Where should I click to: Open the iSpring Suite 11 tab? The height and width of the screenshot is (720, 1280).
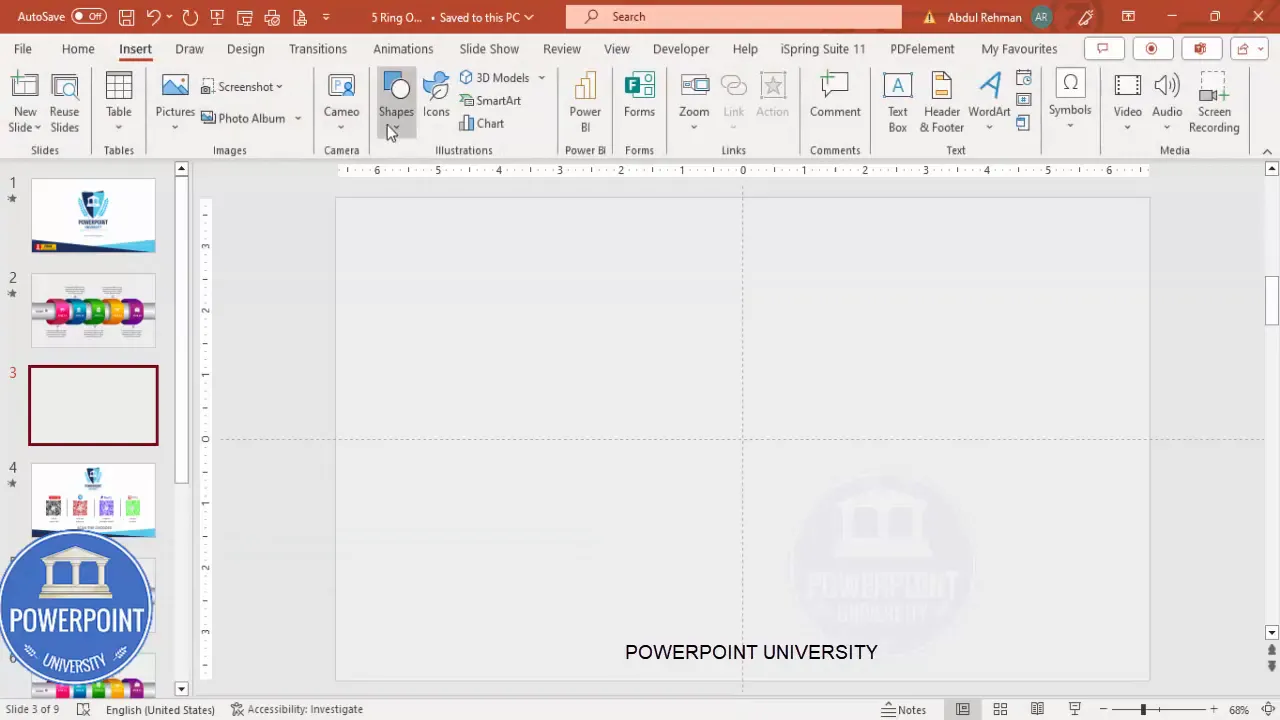(823, 49)
